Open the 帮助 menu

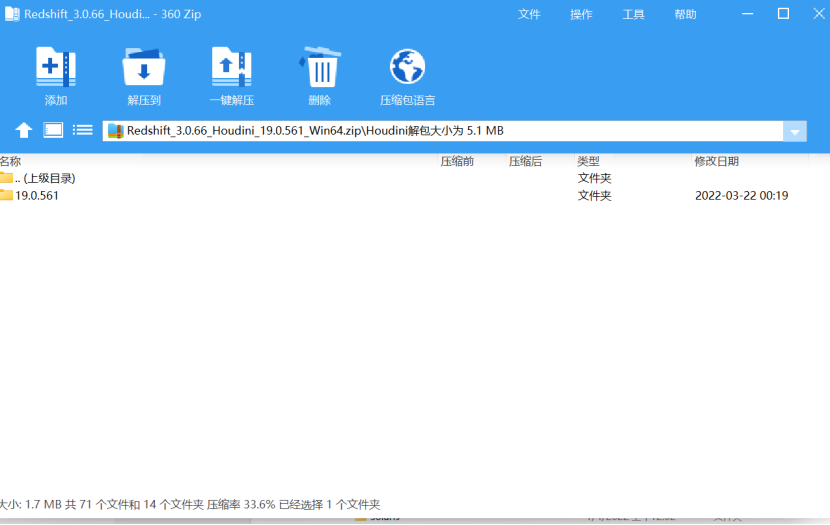click(x=685, y=14)
